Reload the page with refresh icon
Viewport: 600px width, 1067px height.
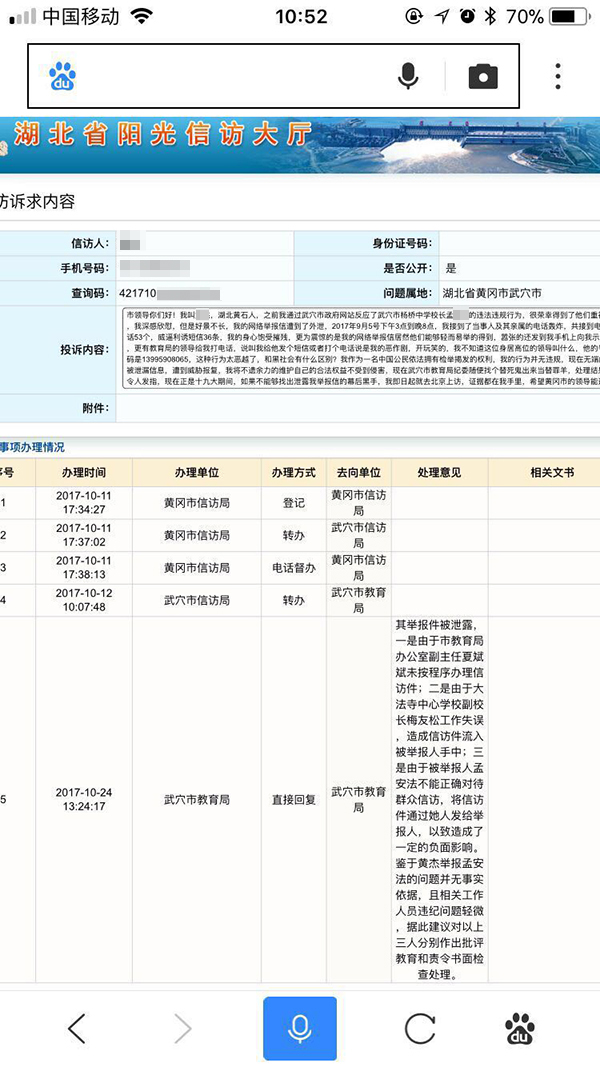[x=420, y=1028]
